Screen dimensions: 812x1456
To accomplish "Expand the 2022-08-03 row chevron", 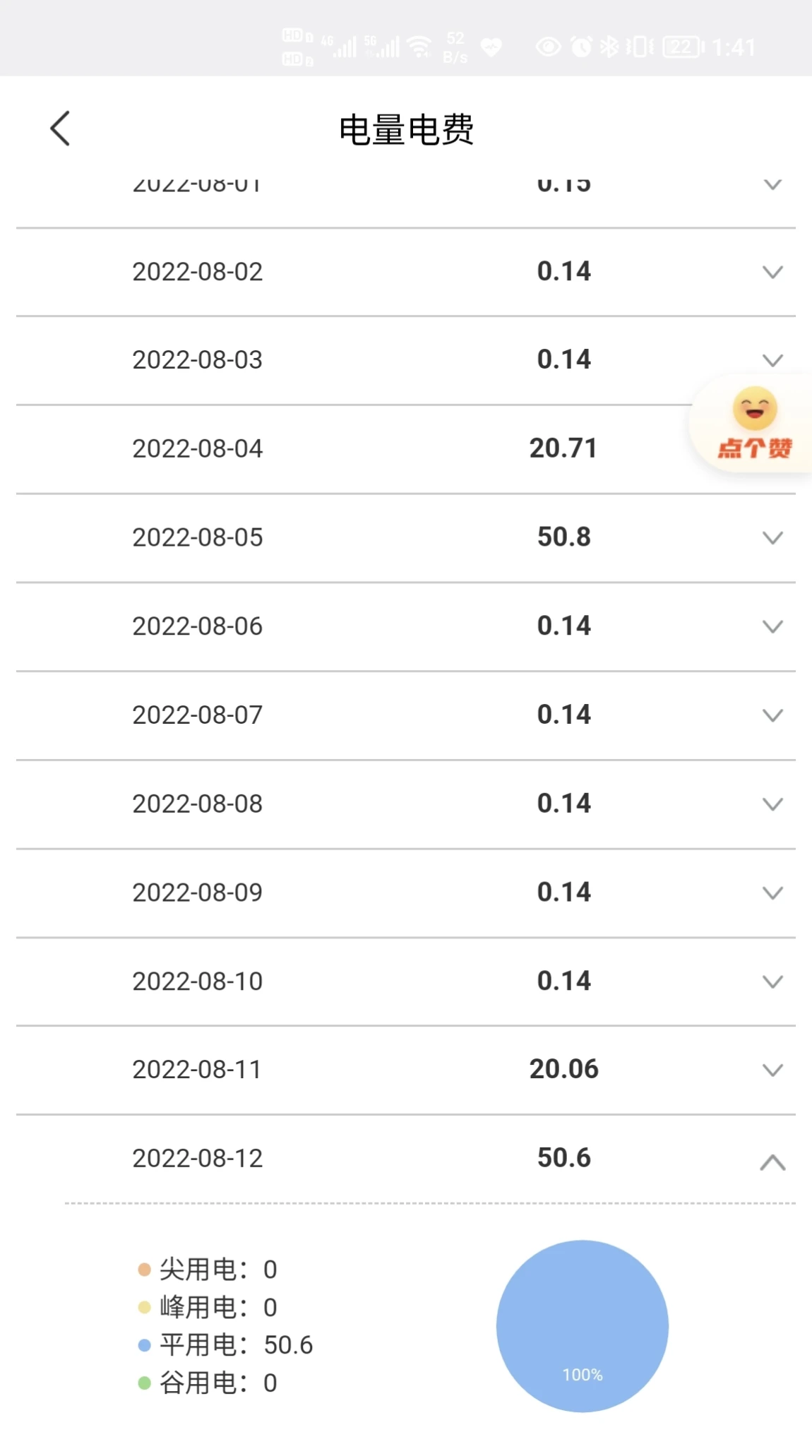I will (x=772, y=360).
